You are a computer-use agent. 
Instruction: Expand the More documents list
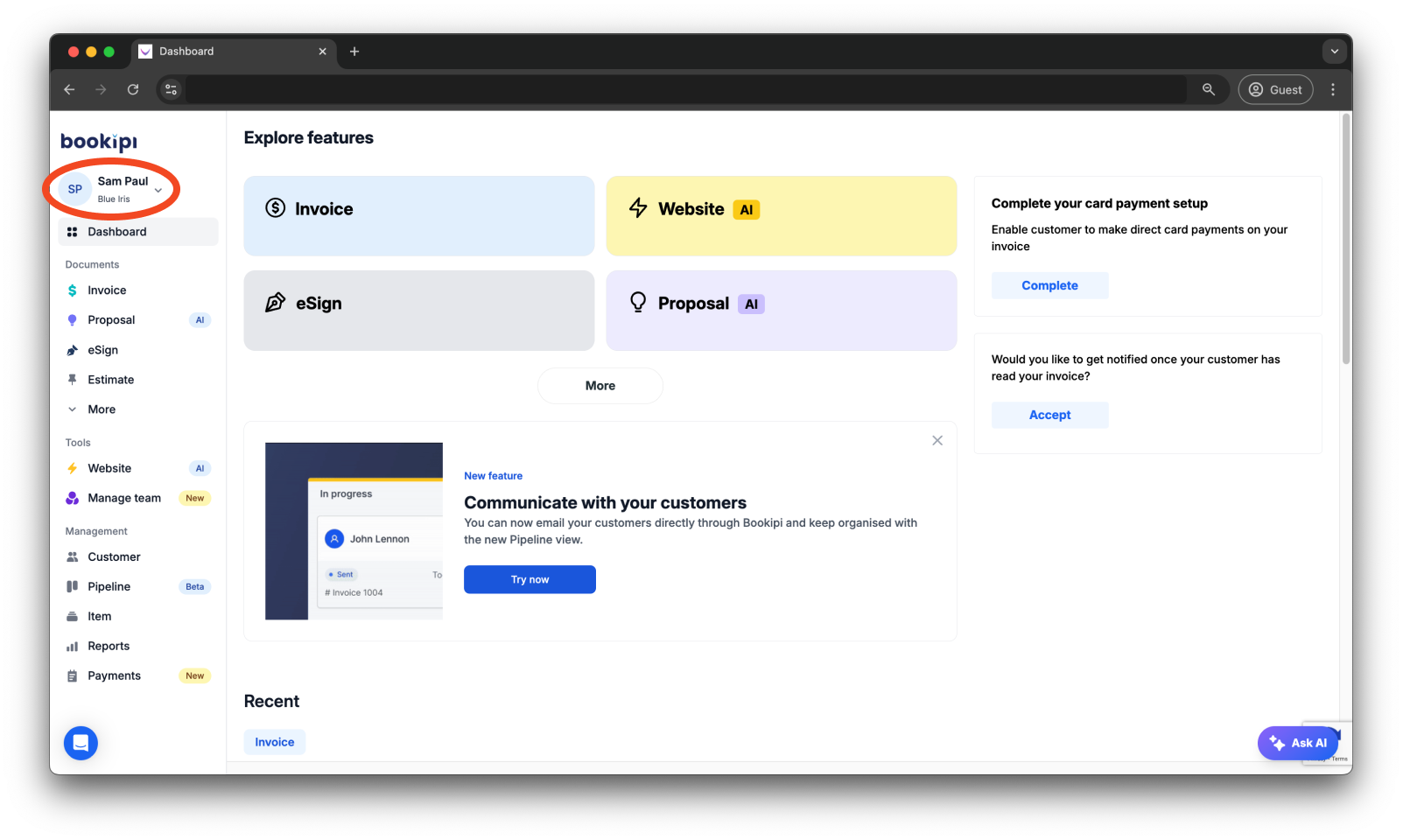(x=101, y=409)
